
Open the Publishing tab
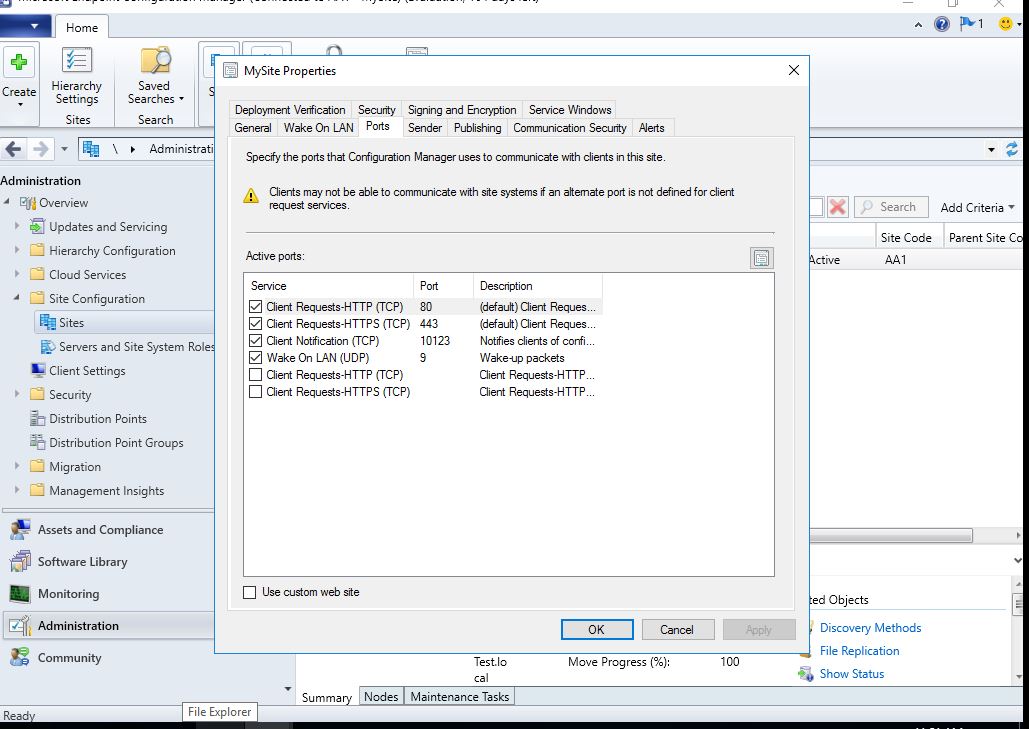pyautogui.click(x=477, y=128)
